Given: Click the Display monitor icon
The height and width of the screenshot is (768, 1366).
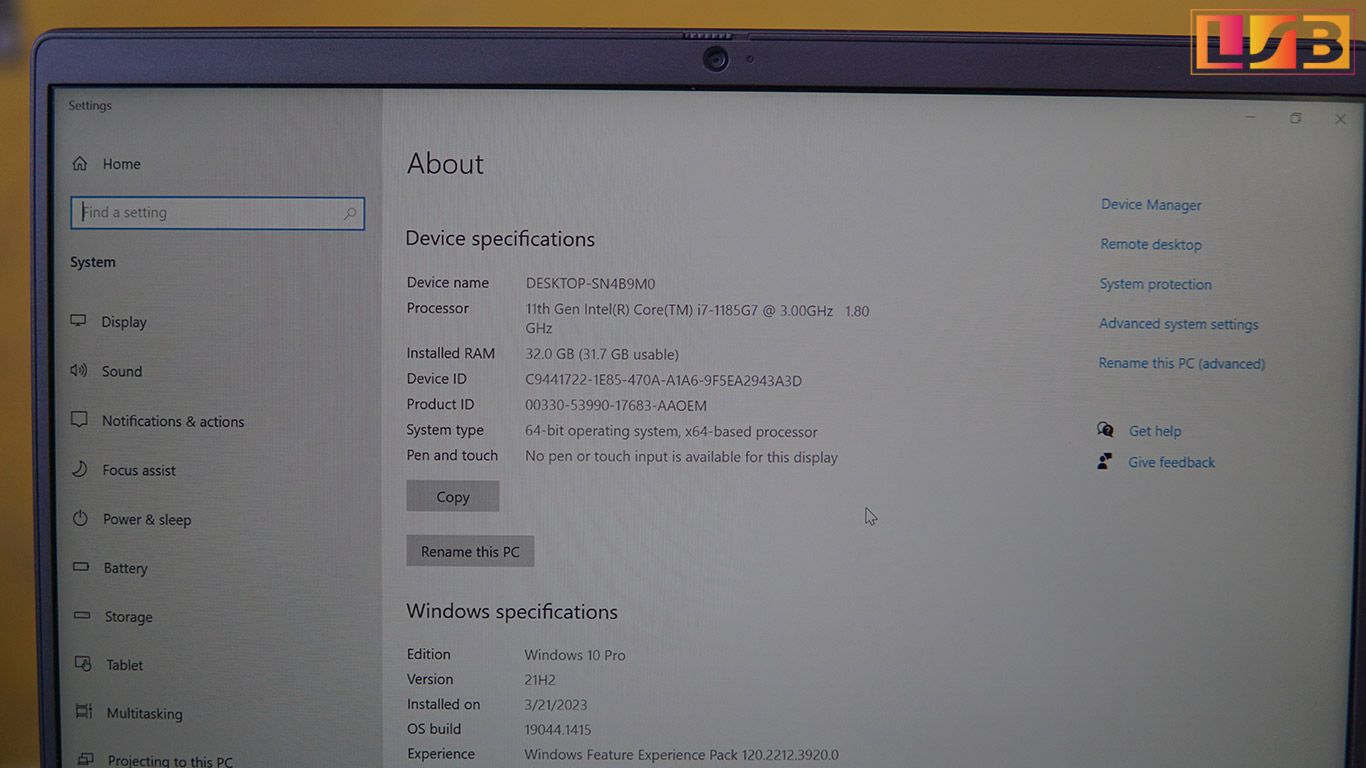Looking at the screenshot, I should (x=79, y=321).
